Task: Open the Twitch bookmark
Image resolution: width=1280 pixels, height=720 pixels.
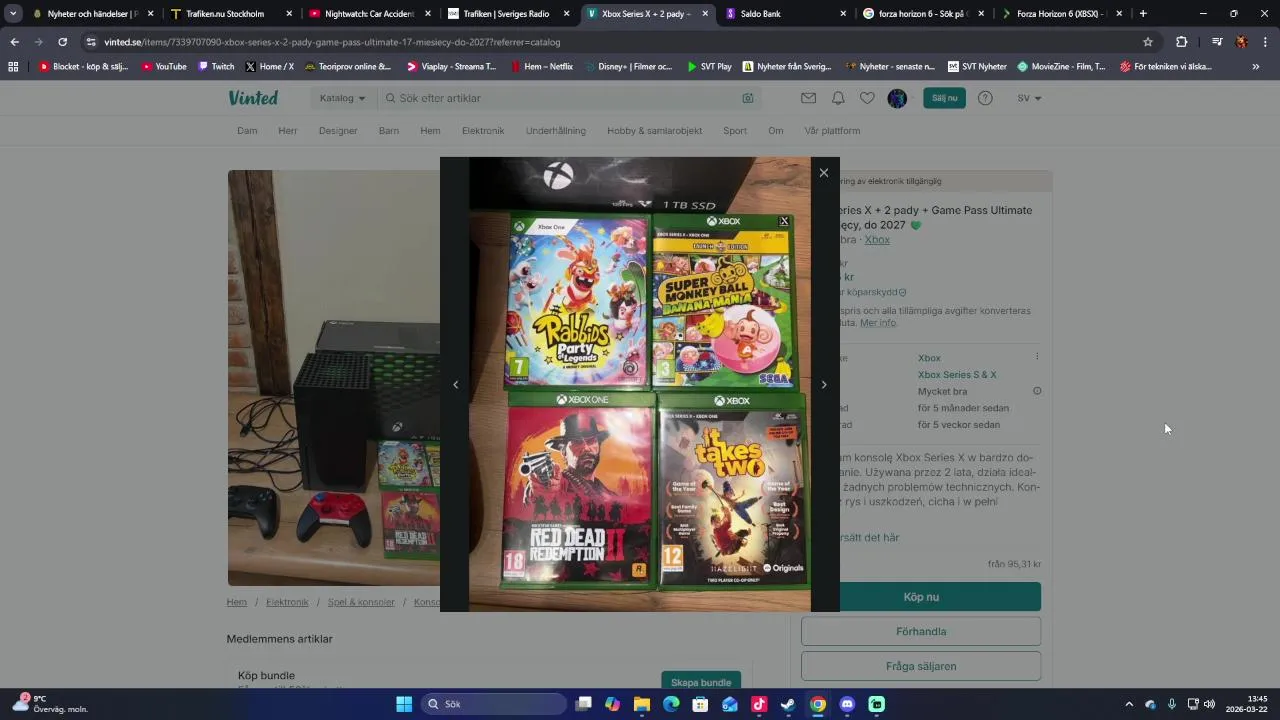Action: click(216, 67)
